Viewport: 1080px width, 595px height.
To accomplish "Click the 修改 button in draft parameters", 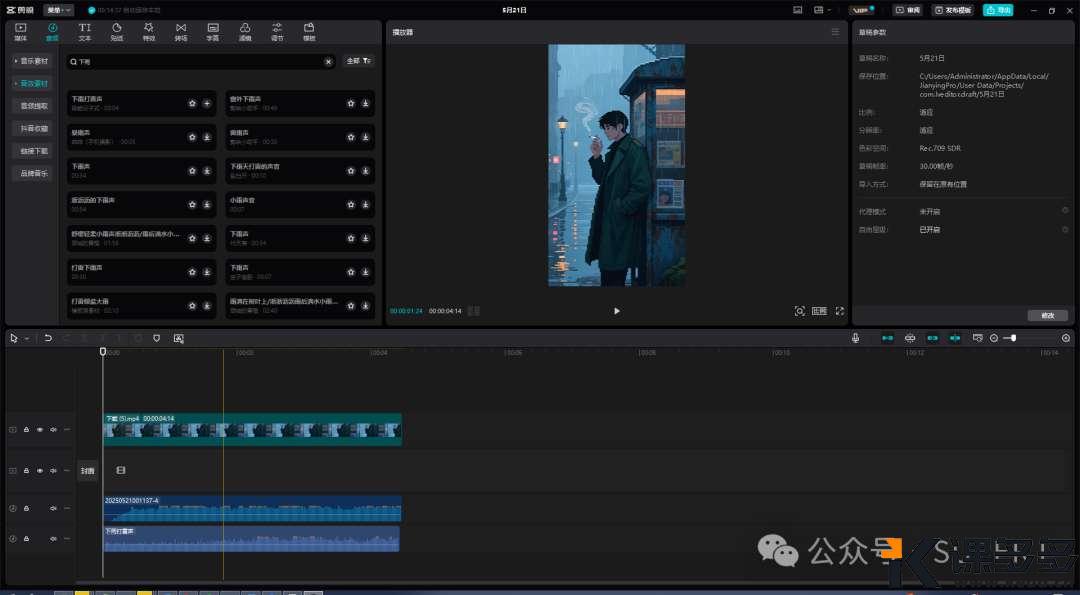I will (x=1047, y=315).
